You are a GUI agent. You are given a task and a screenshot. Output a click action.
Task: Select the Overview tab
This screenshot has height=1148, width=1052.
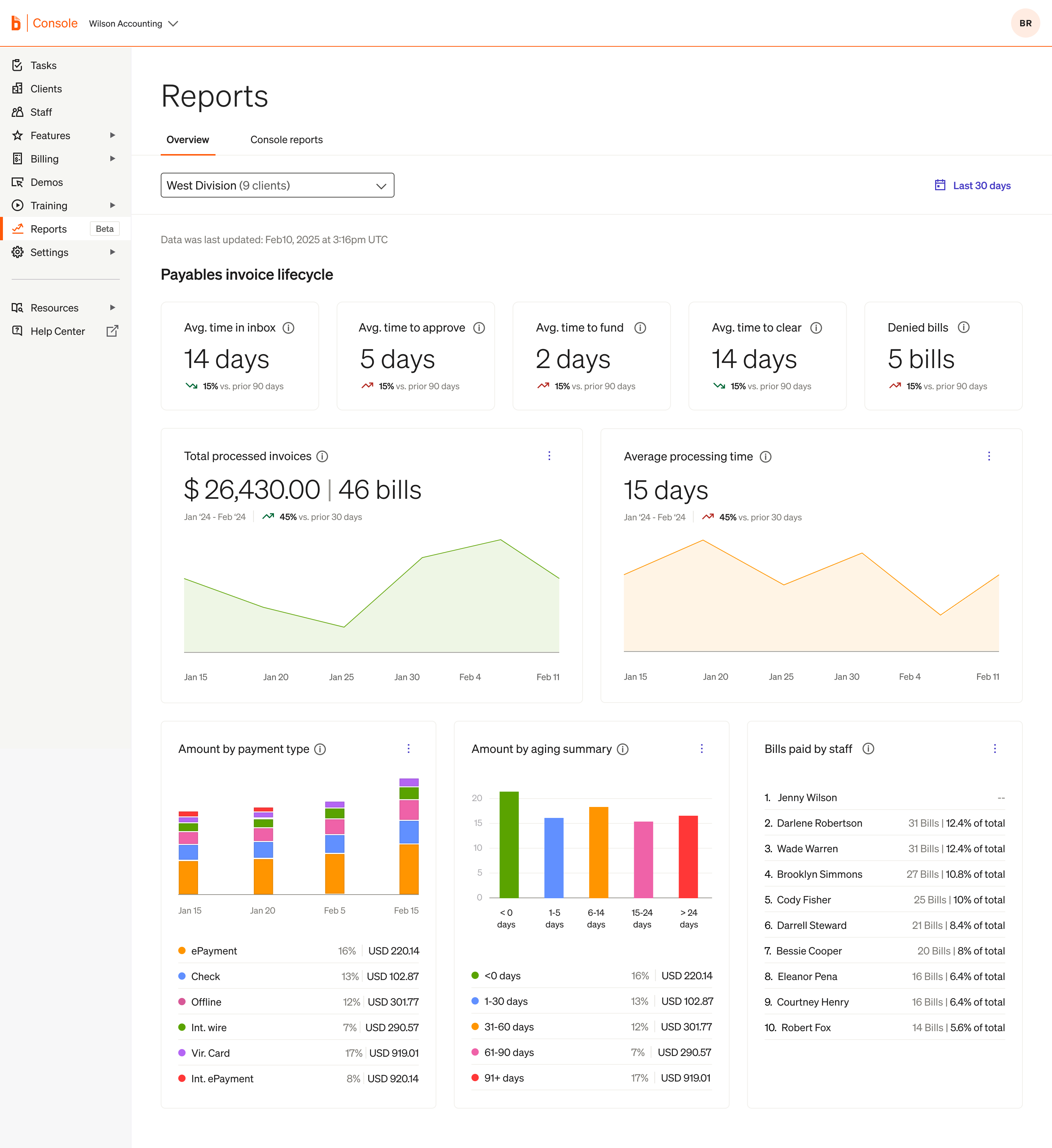pos(187,139)
